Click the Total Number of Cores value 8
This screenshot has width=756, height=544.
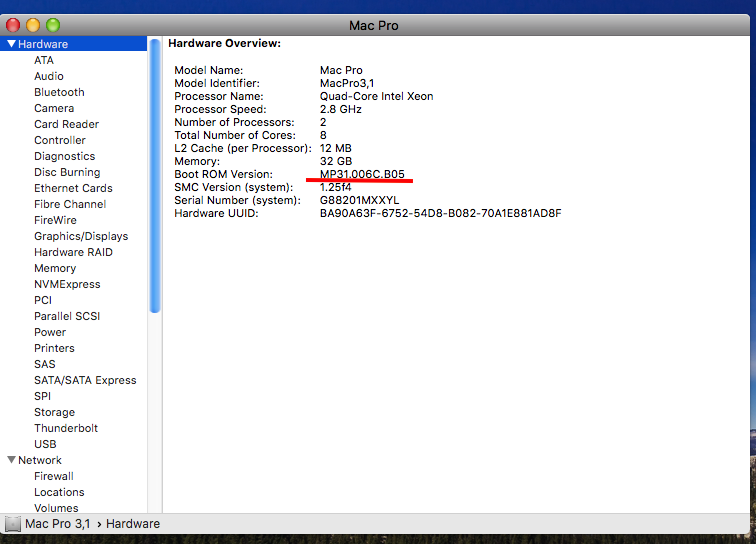(x=323, y=135)
